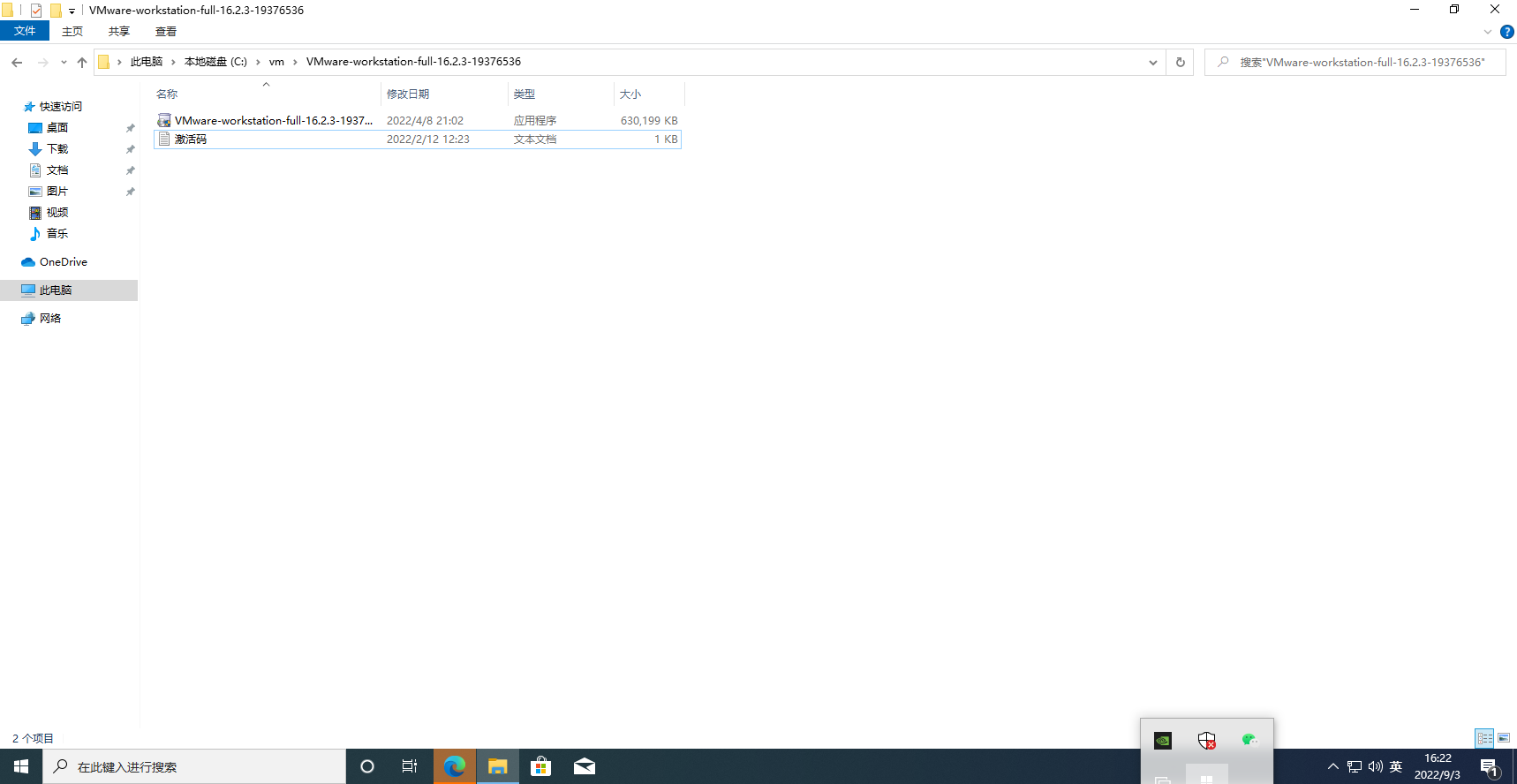Open 桌面 in quick access

point(57,128)
